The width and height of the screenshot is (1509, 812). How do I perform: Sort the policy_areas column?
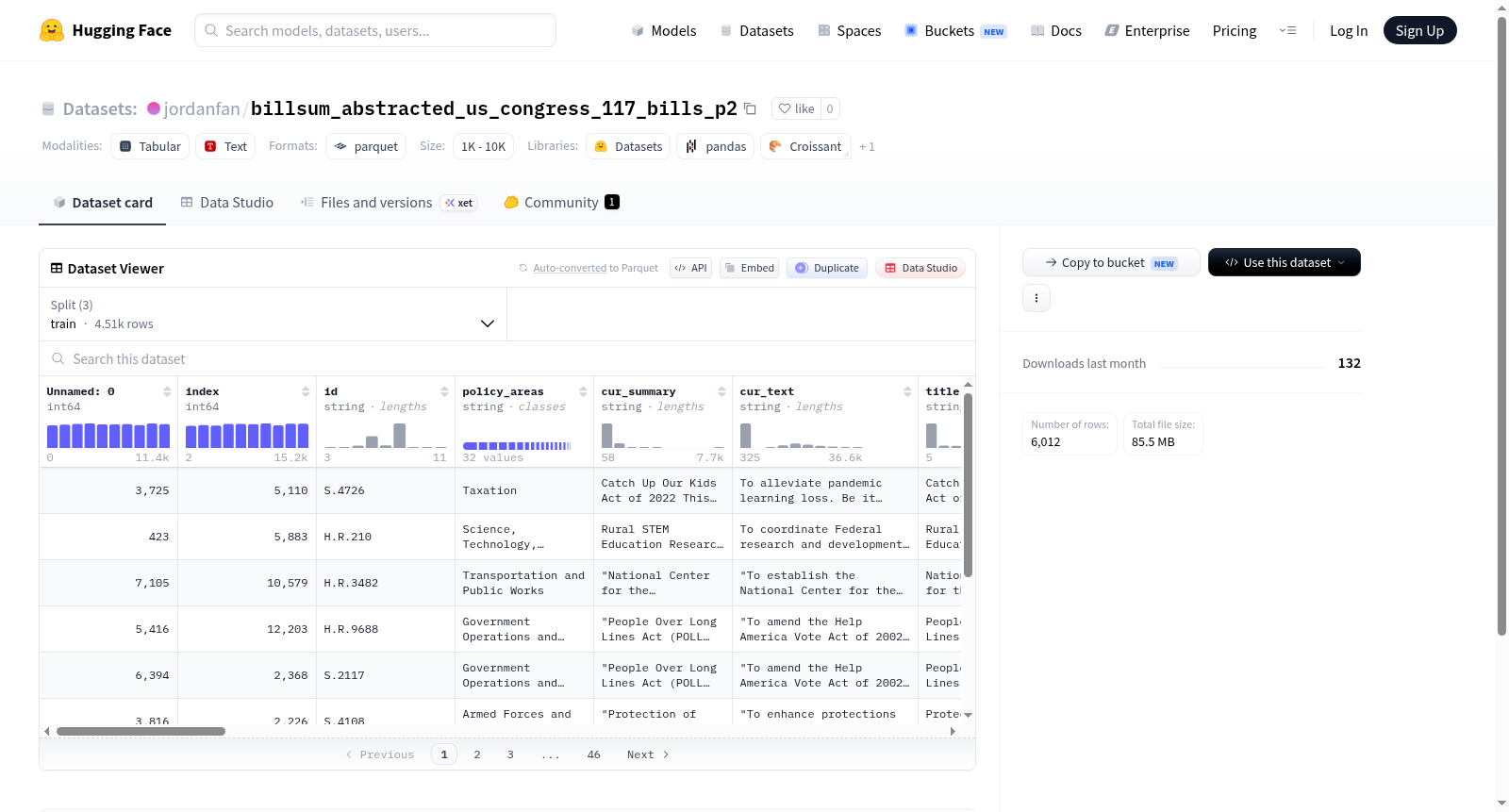pos(583,391)
